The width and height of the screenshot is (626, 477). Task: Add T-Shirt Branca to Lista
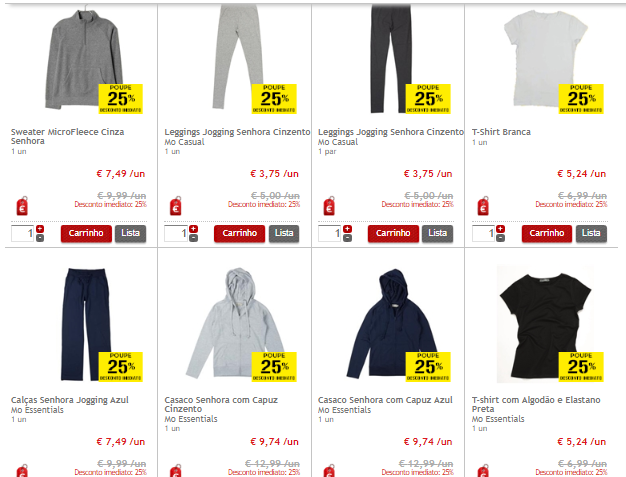click(591, 234)
